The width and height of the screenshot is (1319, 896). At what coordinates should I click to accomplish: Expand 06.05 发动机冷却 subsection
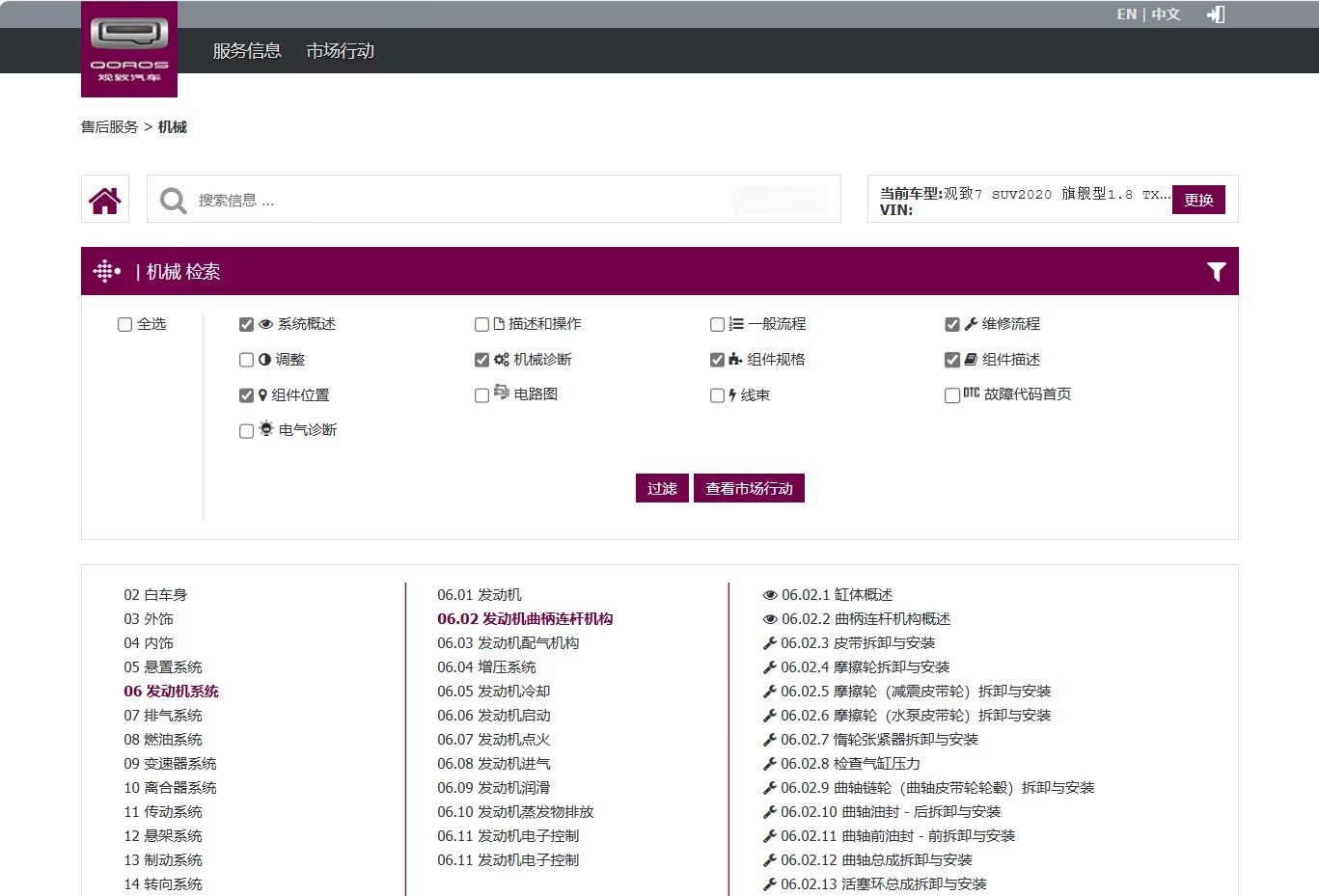point(493,692)
